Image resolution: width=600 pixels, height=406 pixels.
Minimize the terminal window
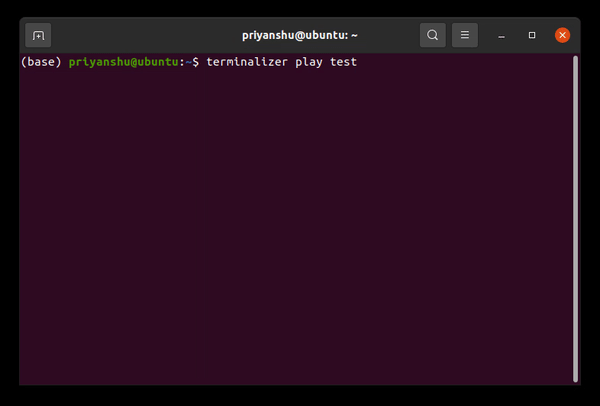[502, 35]
